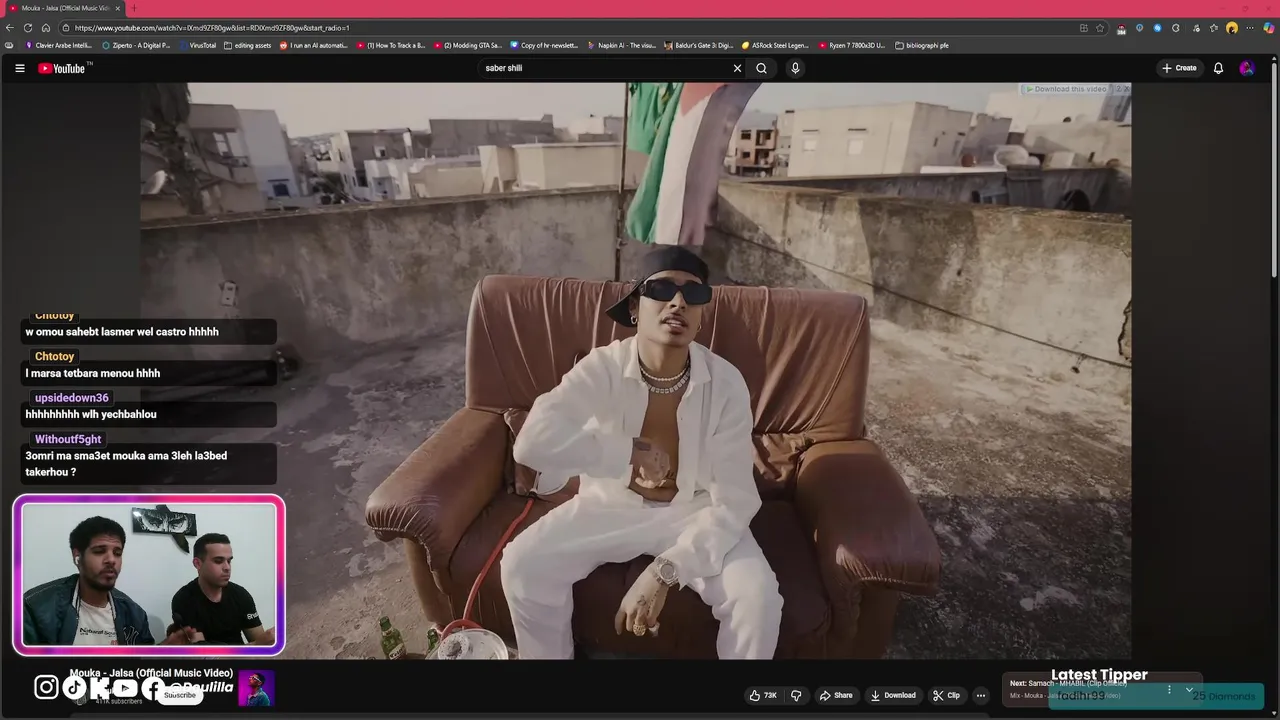
Task: Click the overlay YouTube icon beside TikTok
Action: click(x=125, y=687)
